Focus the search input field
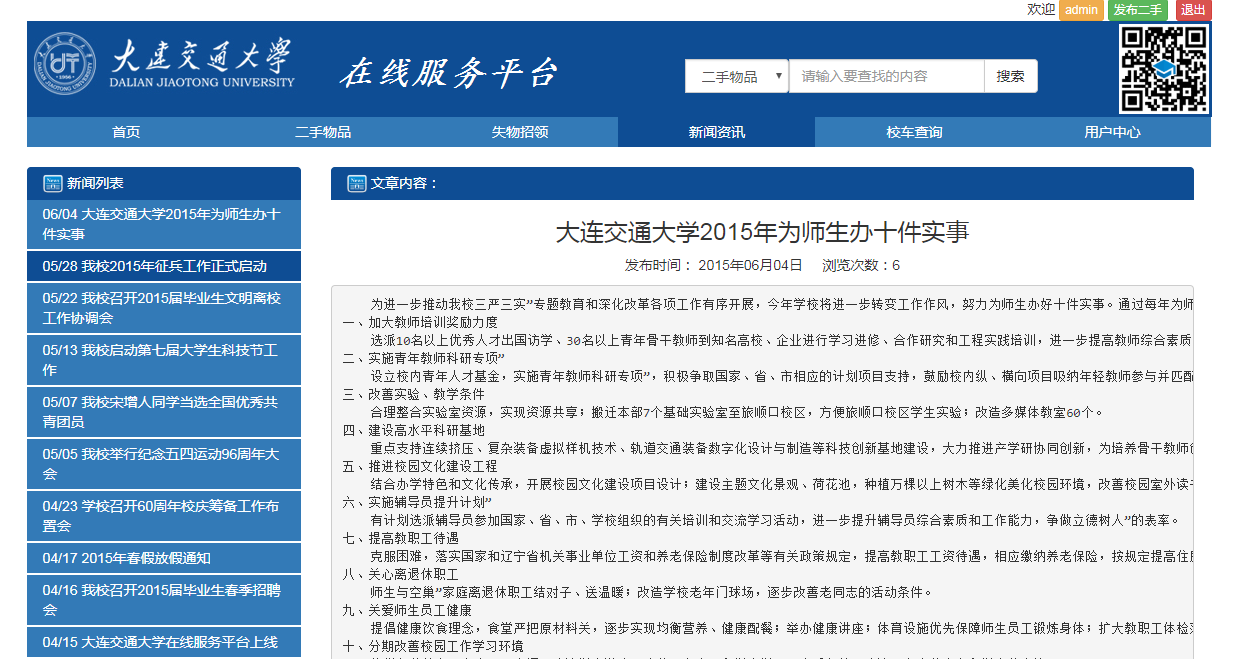Image resolution: width=1243 pixels, height=659 pixels. pos(886,76)
